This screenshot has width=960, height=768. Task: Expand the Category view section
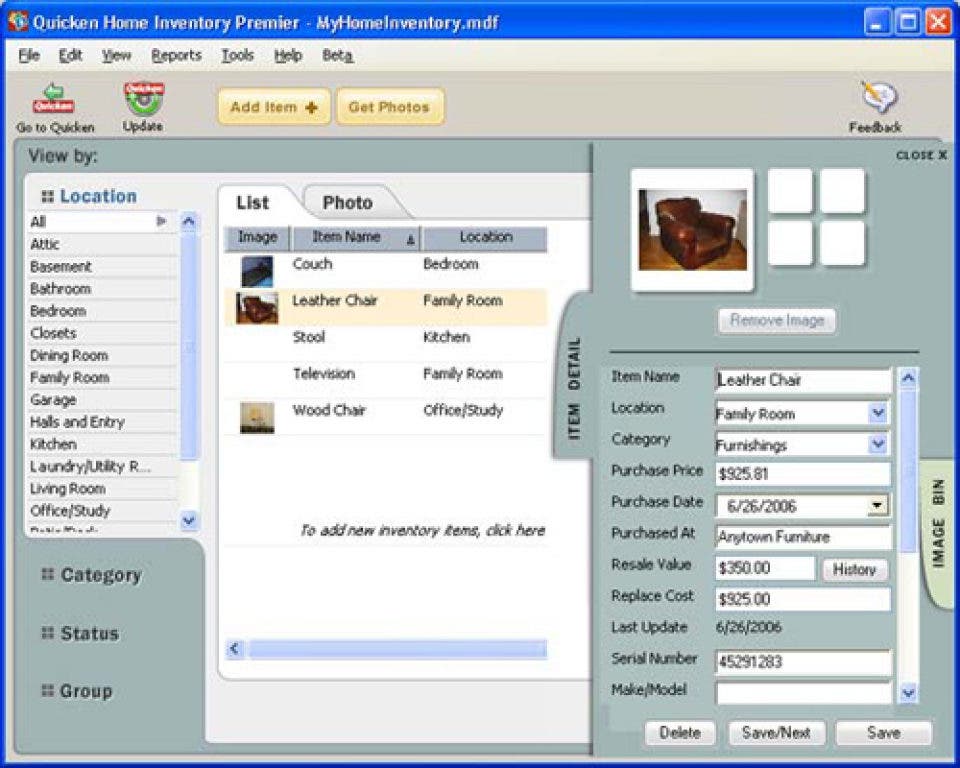pos(101,574)
